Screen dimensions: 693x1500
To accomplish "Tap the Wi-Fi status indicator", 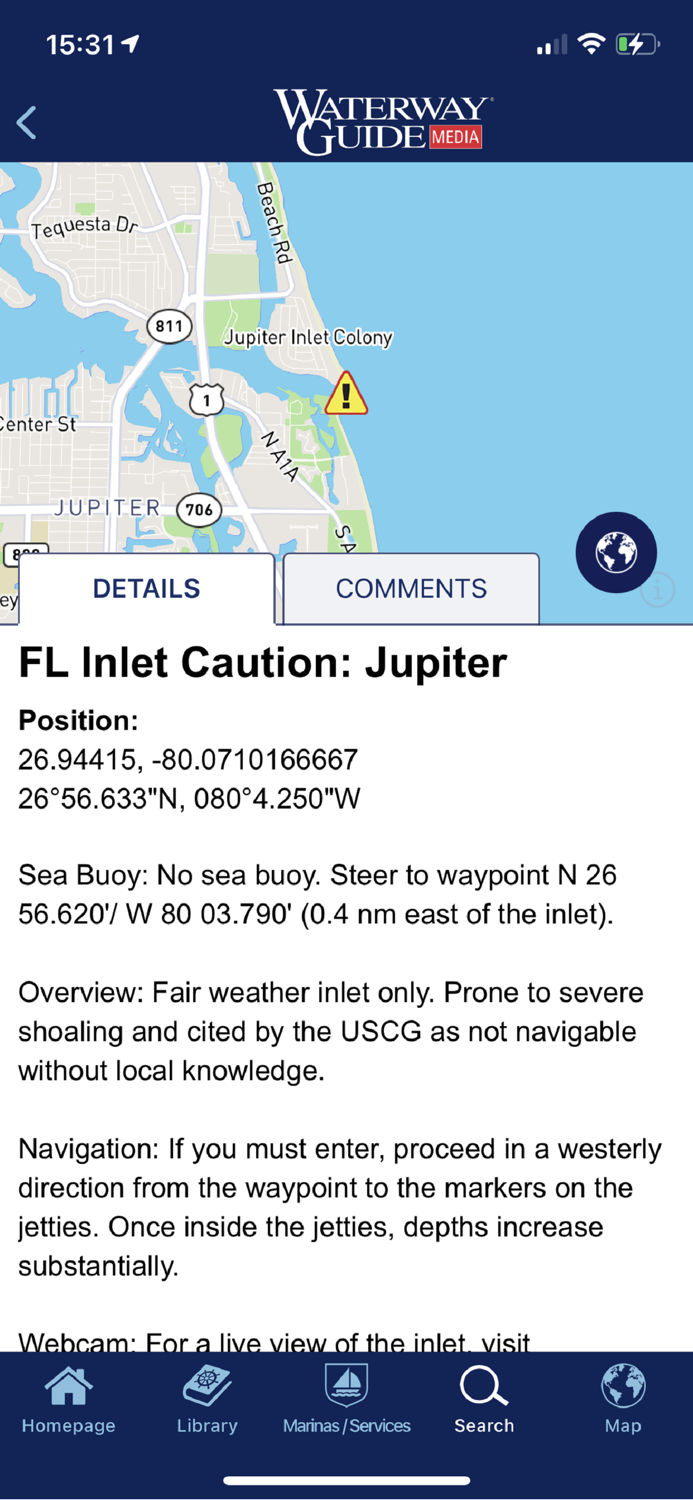I will pyautogui.click(x=592, y=43).
